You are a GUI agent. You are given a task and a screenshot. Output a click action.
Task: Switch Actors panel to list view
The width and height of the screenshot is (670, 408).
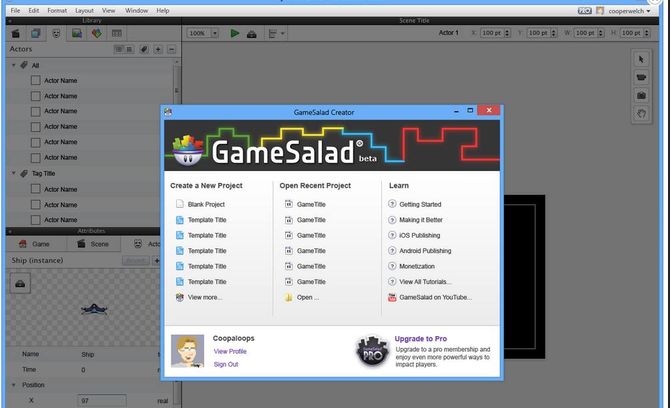[x=119, y=50]
